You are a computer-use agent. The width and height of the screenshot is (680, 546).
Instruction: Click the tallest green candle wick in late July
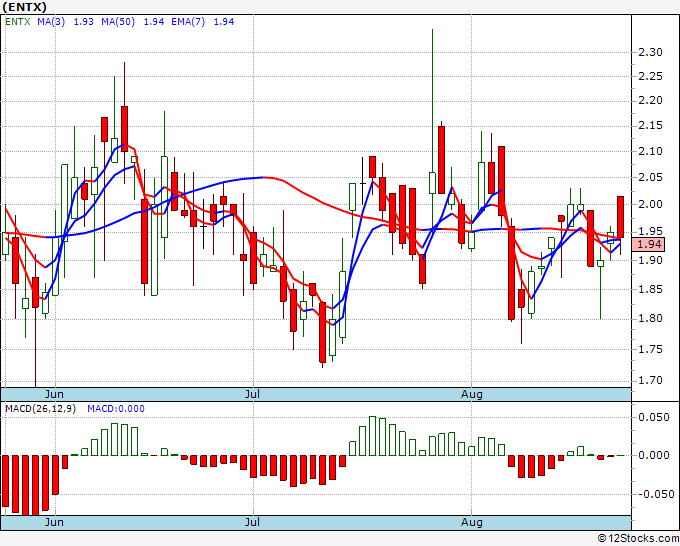coord(432,100)
